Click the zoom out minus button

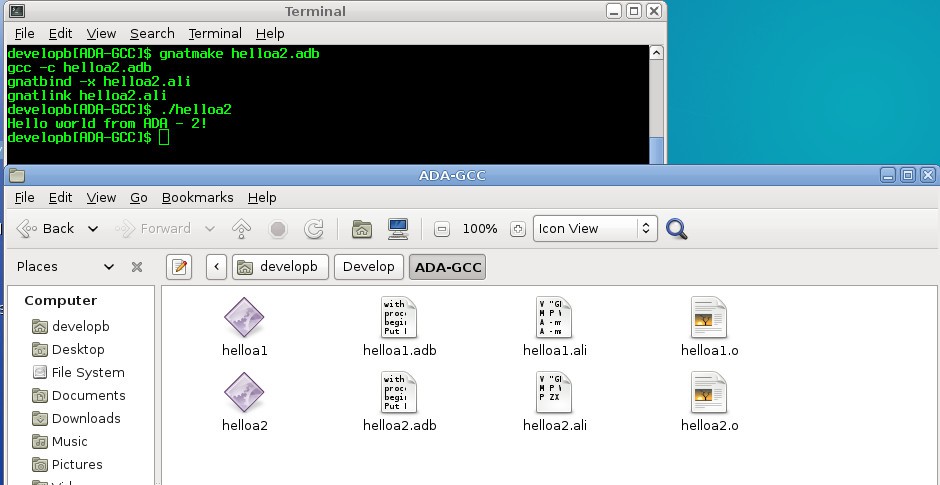pos(442,229)
